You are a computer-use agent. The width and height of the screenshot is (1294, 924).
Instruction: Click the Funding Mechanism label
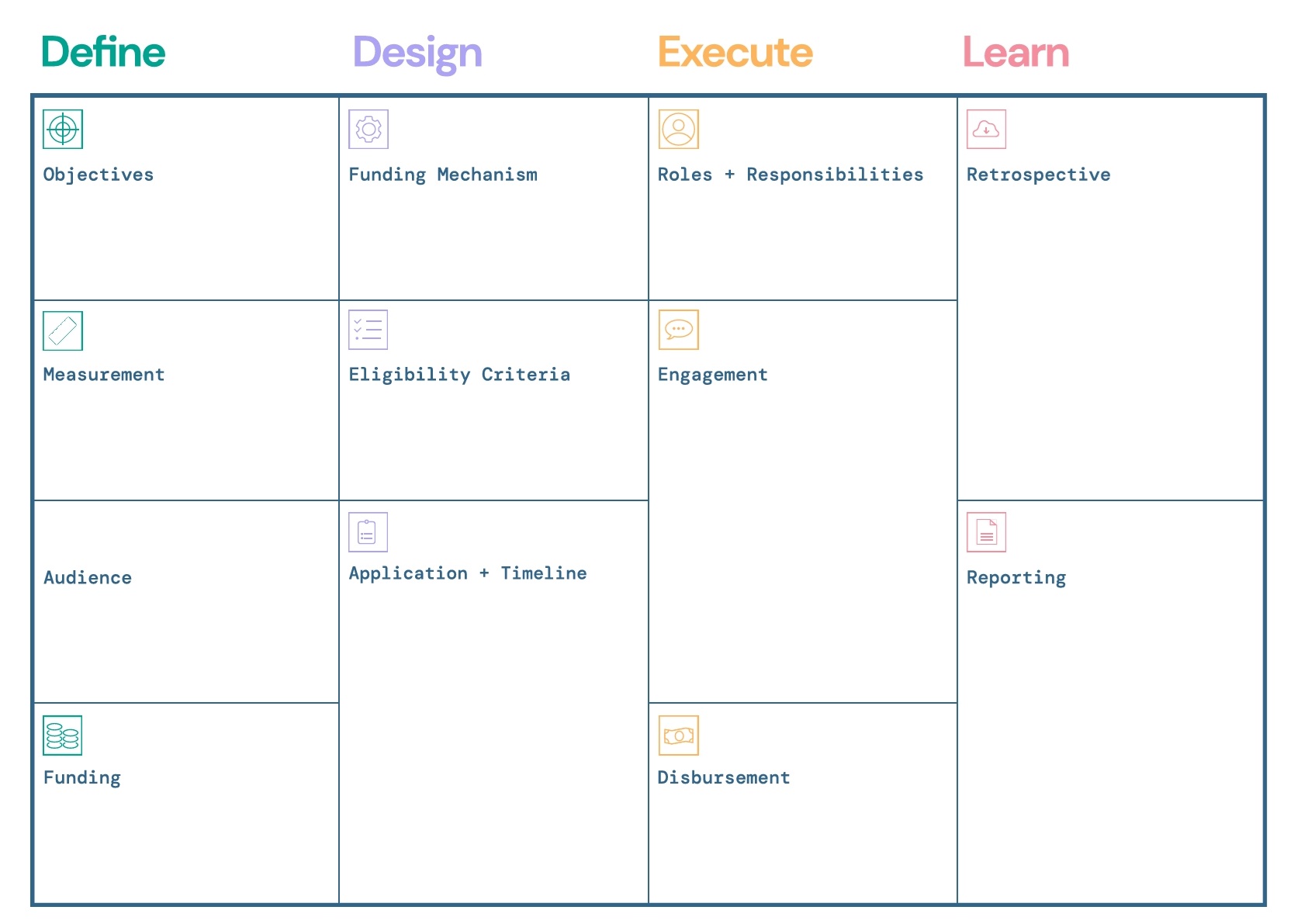[443, 175]
